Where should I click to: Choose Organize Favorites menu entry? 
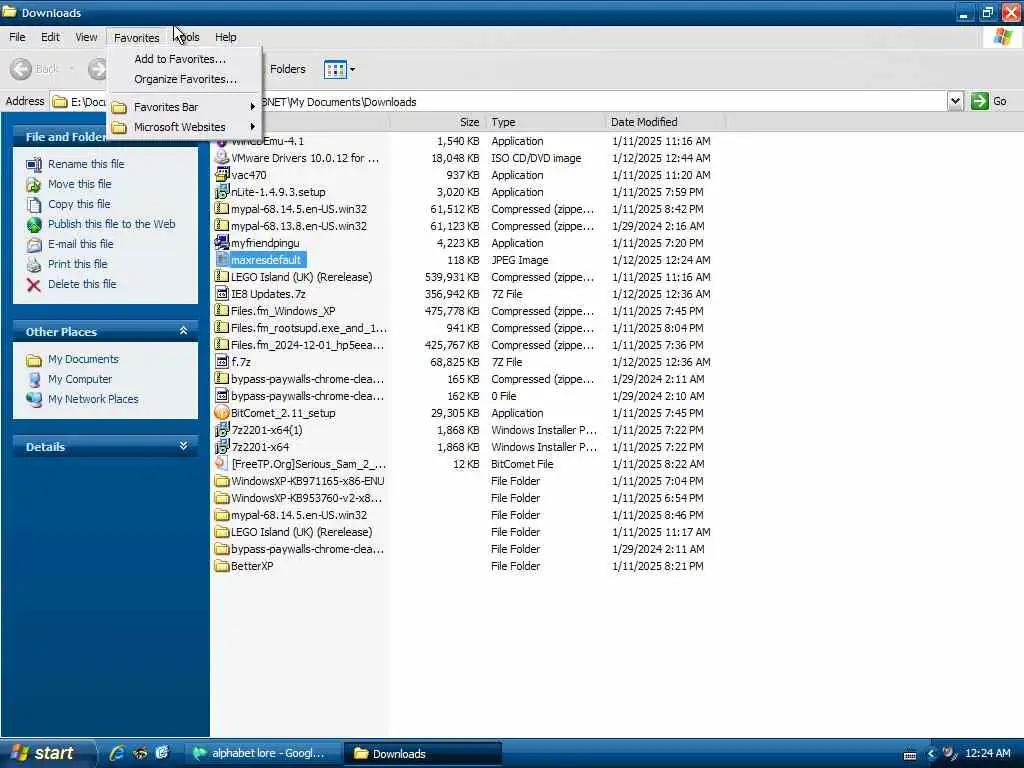(x=185, y=79)
